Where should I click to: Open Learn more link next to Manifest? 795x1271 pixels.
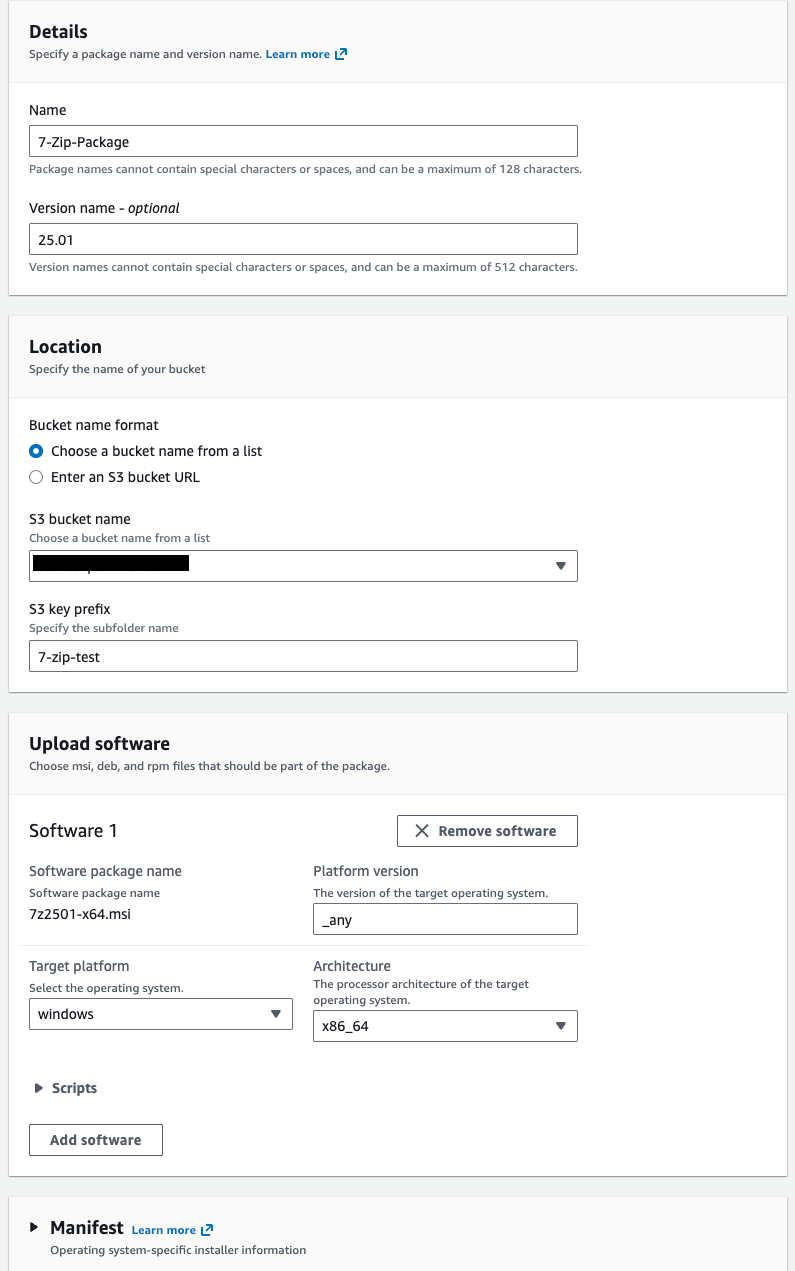coord(163,1230)
